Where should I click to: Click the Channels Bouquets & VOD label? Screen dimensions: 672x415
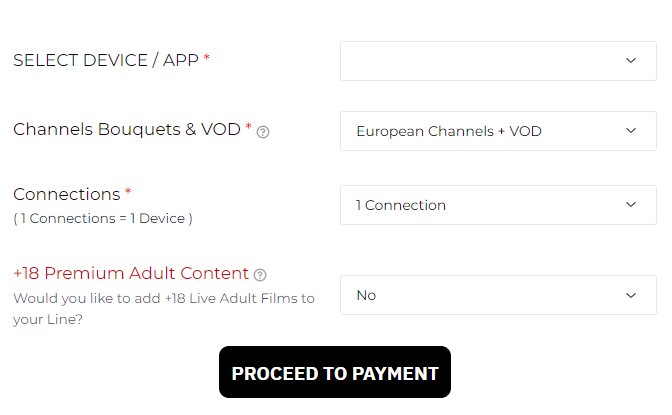[126, 130]
